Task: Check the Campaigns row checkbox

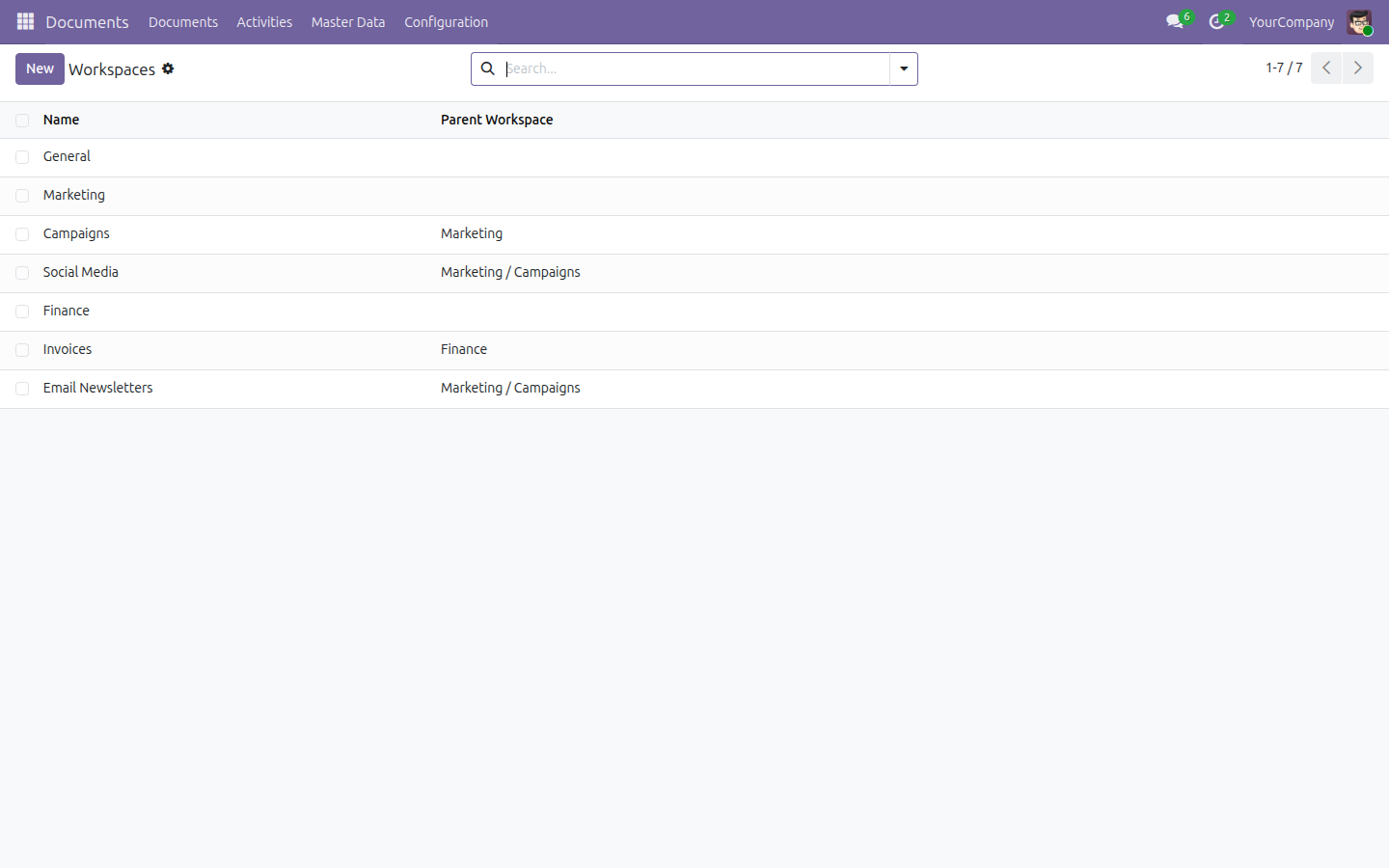Action: tap(22, 234)
